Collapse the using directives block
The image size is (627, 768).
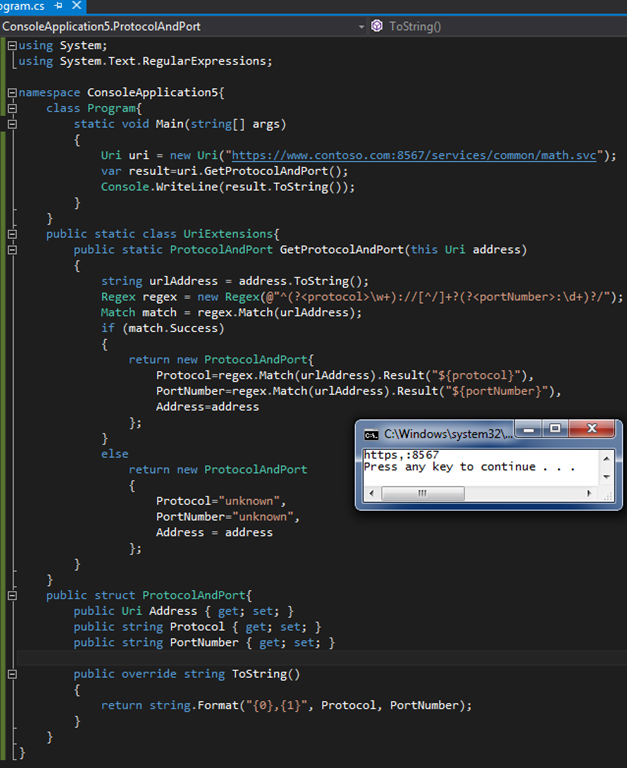coord(10,46)
